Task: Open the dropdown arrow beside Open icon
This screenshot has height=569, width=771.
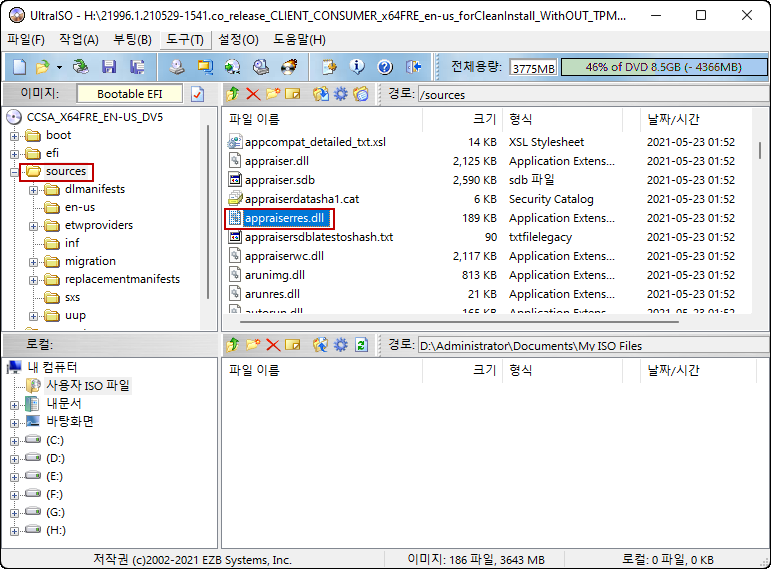Action: [59, 67]
